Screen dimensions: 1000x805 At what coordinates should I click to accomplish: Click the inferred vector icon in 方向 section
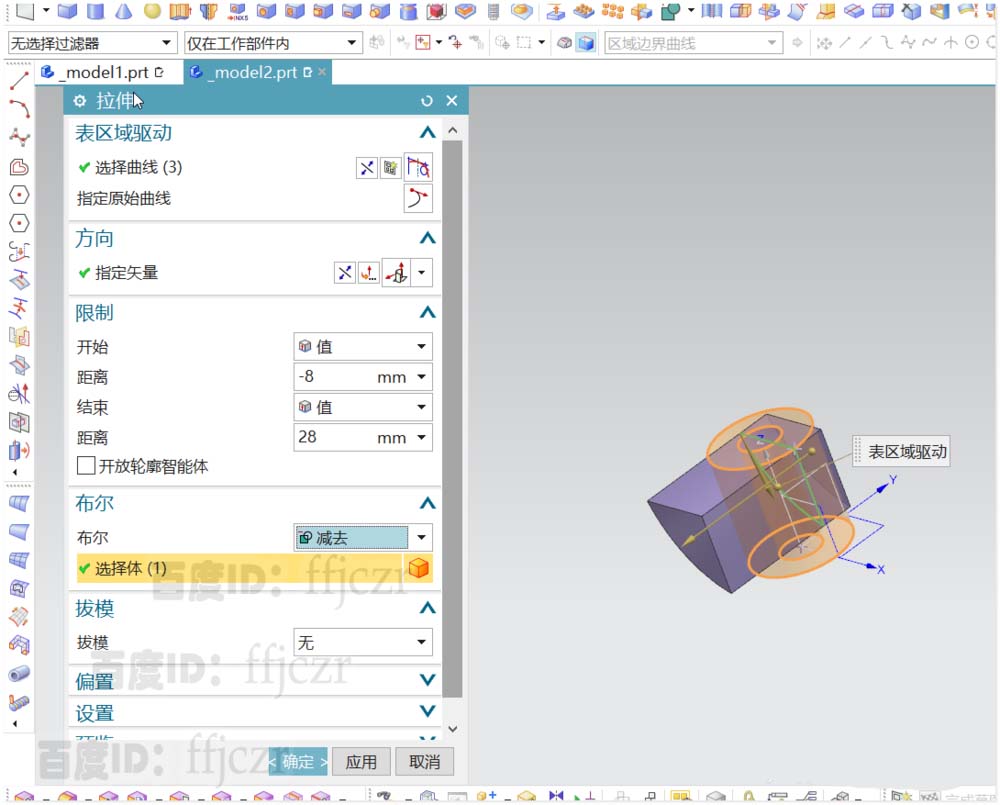tap(397, 273)
